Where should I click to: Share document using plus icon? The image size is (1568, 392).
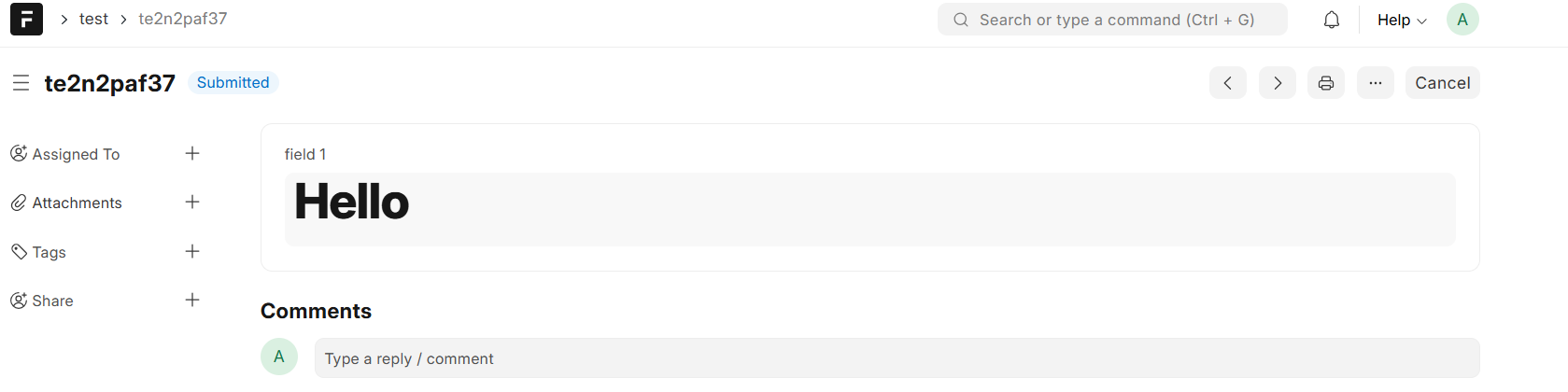(x=192, y=300)
